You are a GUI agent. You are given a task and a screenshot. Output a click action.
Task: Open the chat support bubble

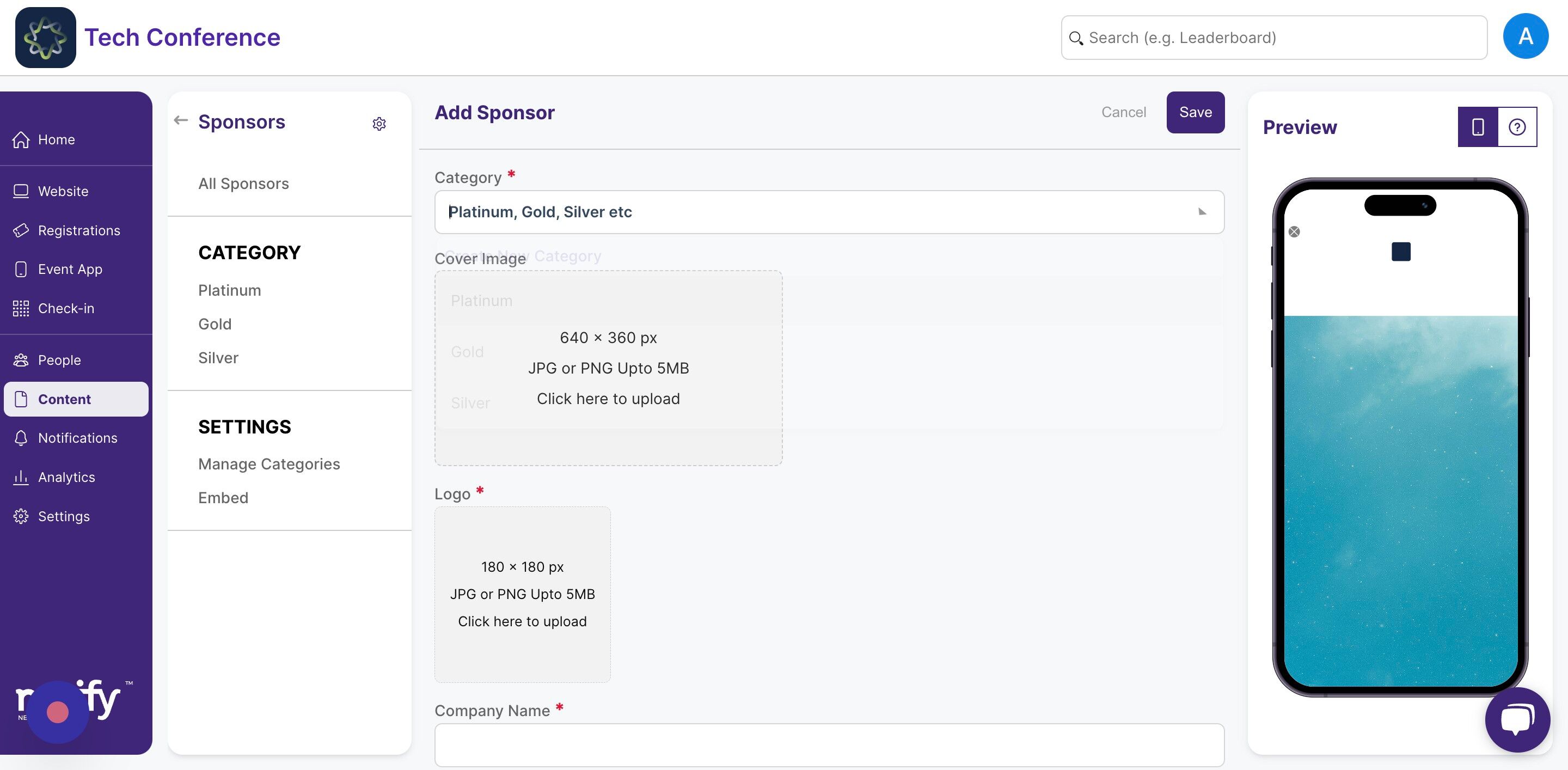click(1517, 719)
